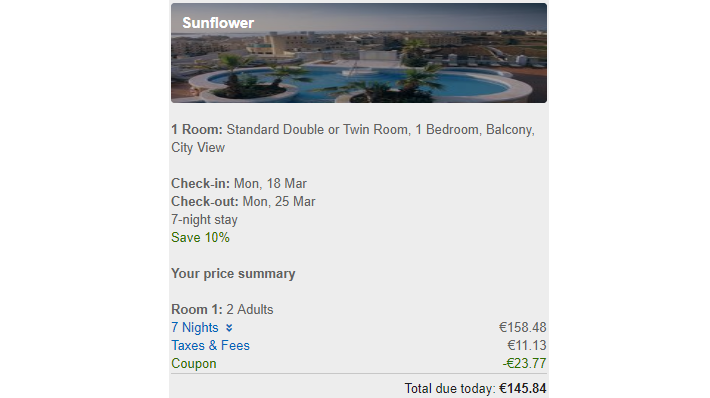Click the Coupon label

pyautogui.click(x=194, y=364)
